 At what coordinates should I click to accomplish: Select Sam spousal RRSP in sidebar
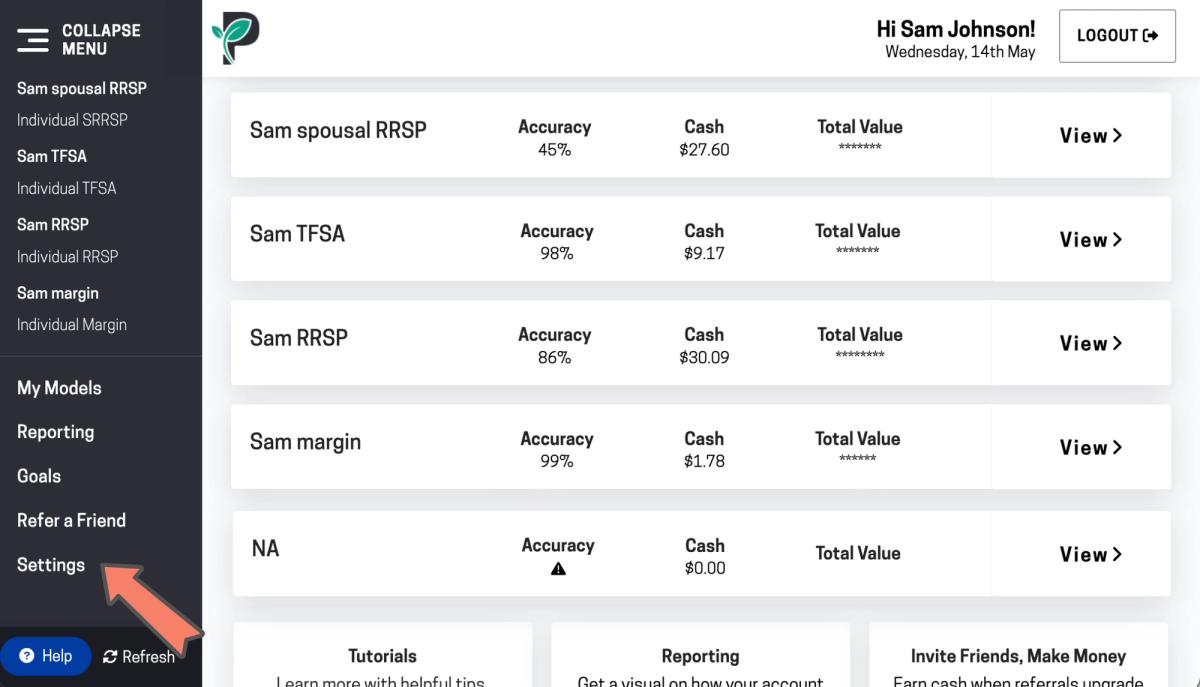click(82, 88)
